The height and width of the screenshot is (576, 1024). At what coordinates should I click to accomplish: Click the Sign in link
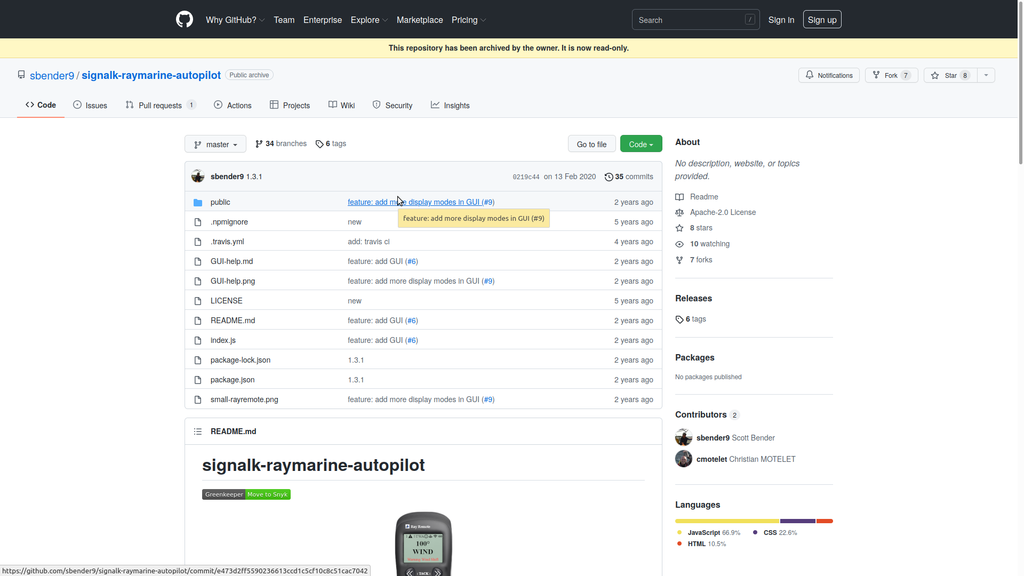click(x=781, y=20)
